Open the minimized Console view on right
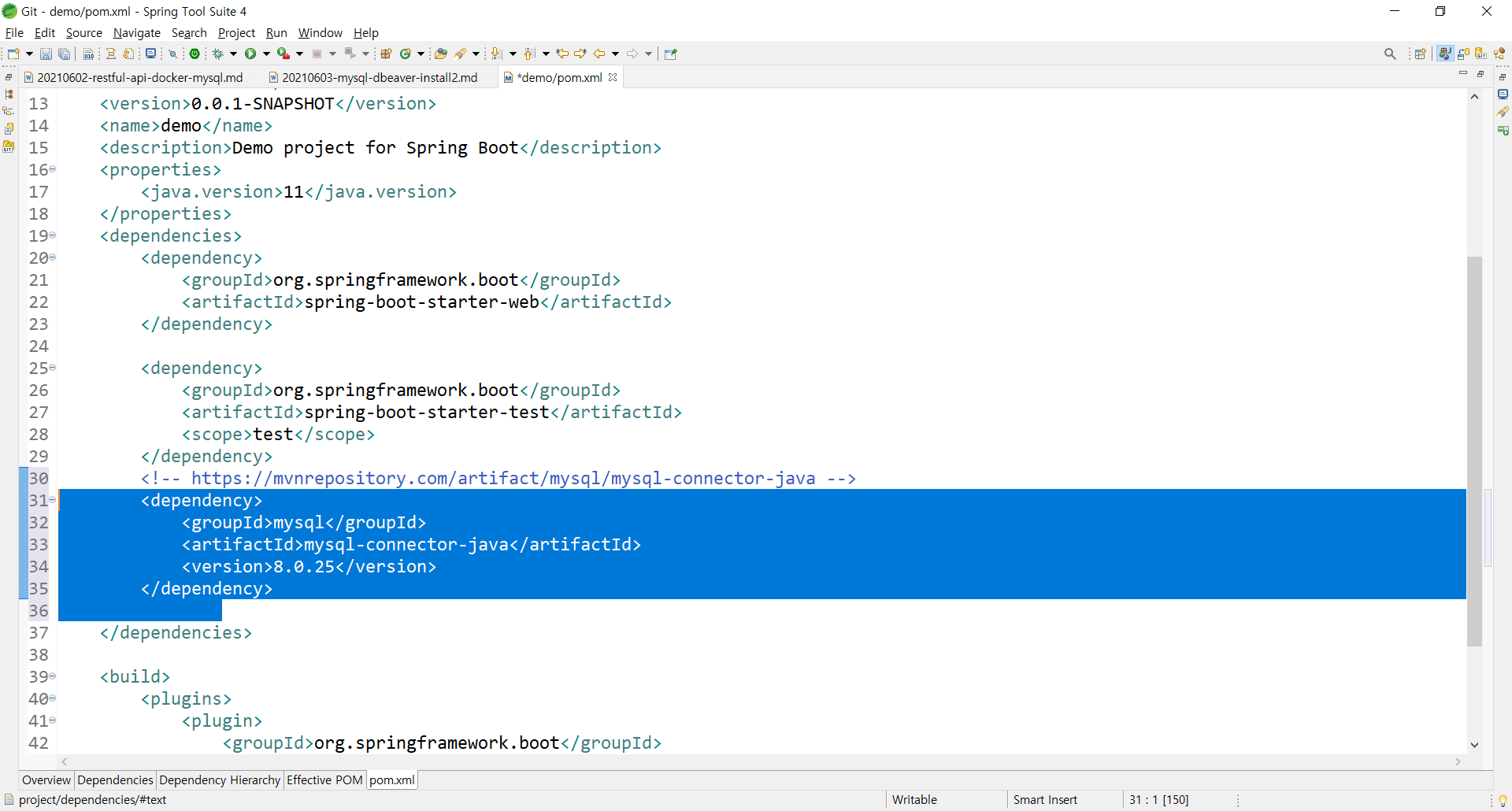This screenshot has width=1512, height=811. point(1503,94)
